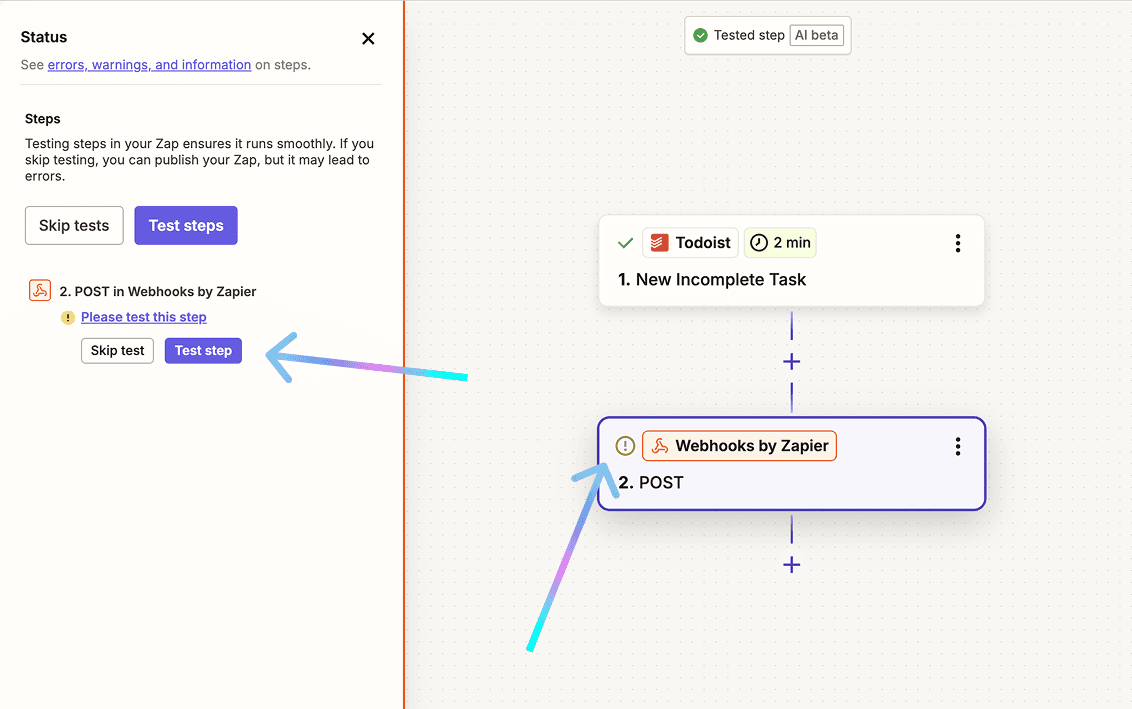Select the Todoist app label
The height and width of the screenshot is (709, 1132).
(x=703, y=243)
